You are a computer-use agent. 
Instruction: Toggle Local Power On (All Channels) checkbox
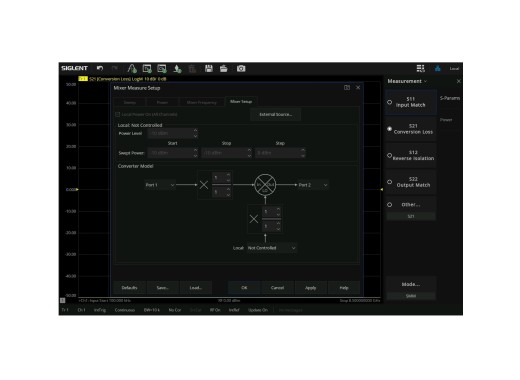[118, 114]
